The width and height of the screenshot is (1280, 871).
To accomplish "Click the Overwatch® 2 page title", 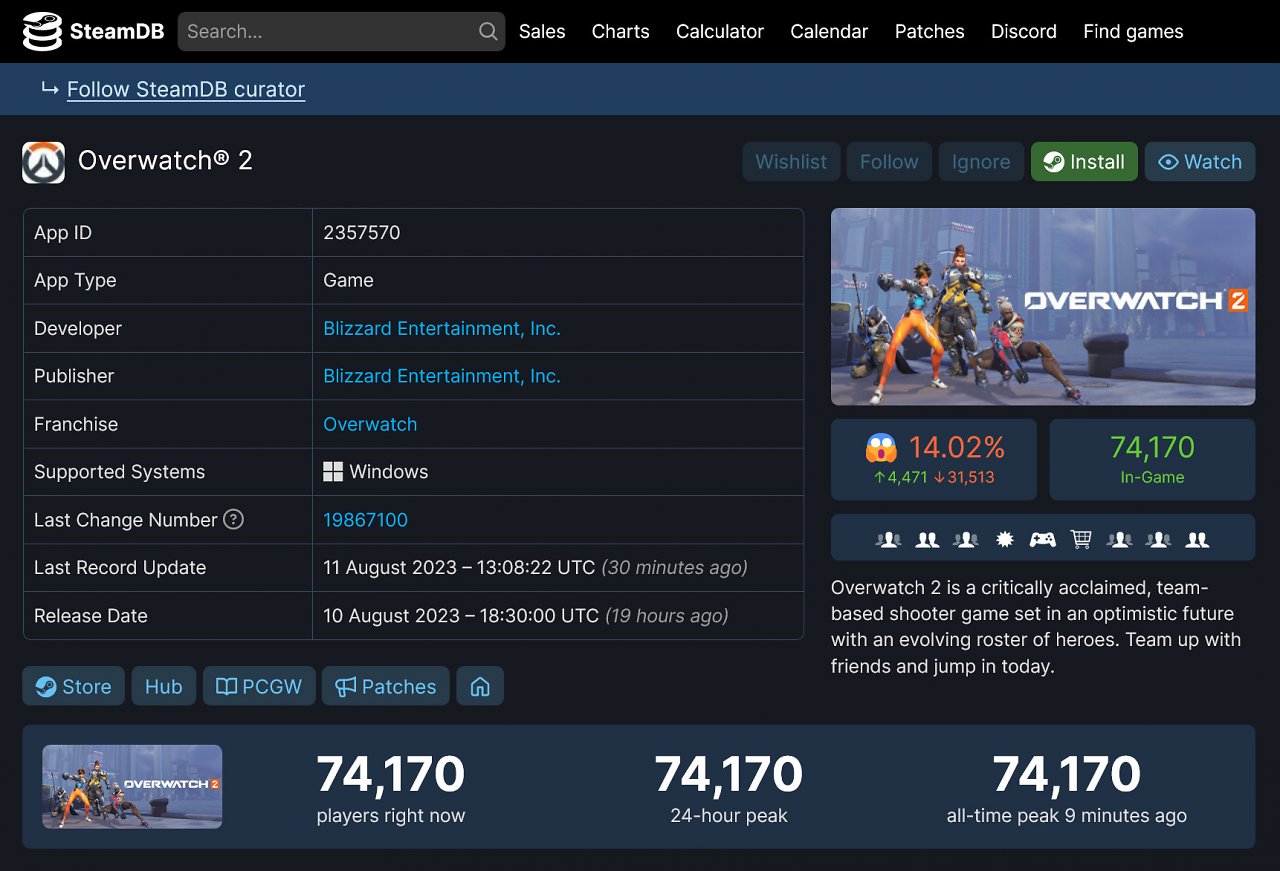I will click(x=165, y=161).
